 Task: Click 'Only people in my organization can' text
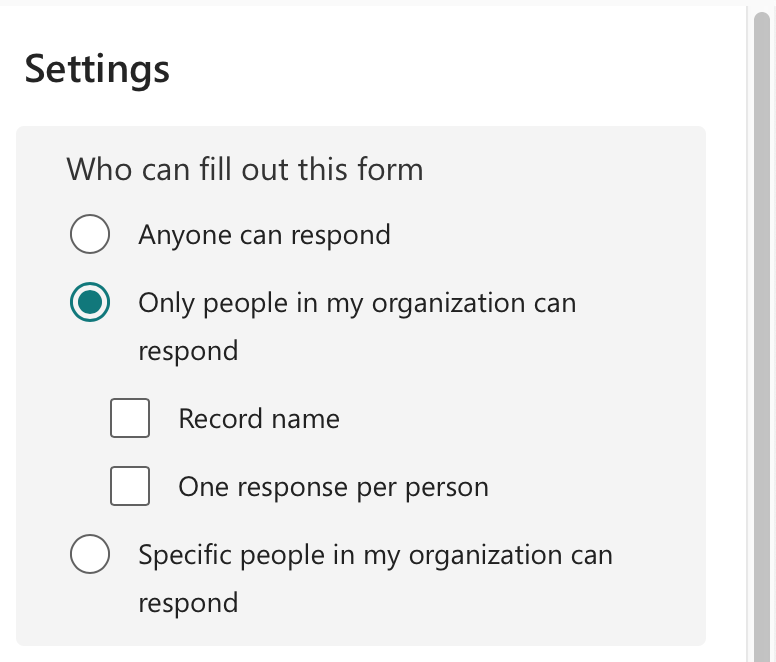[357, 303]
